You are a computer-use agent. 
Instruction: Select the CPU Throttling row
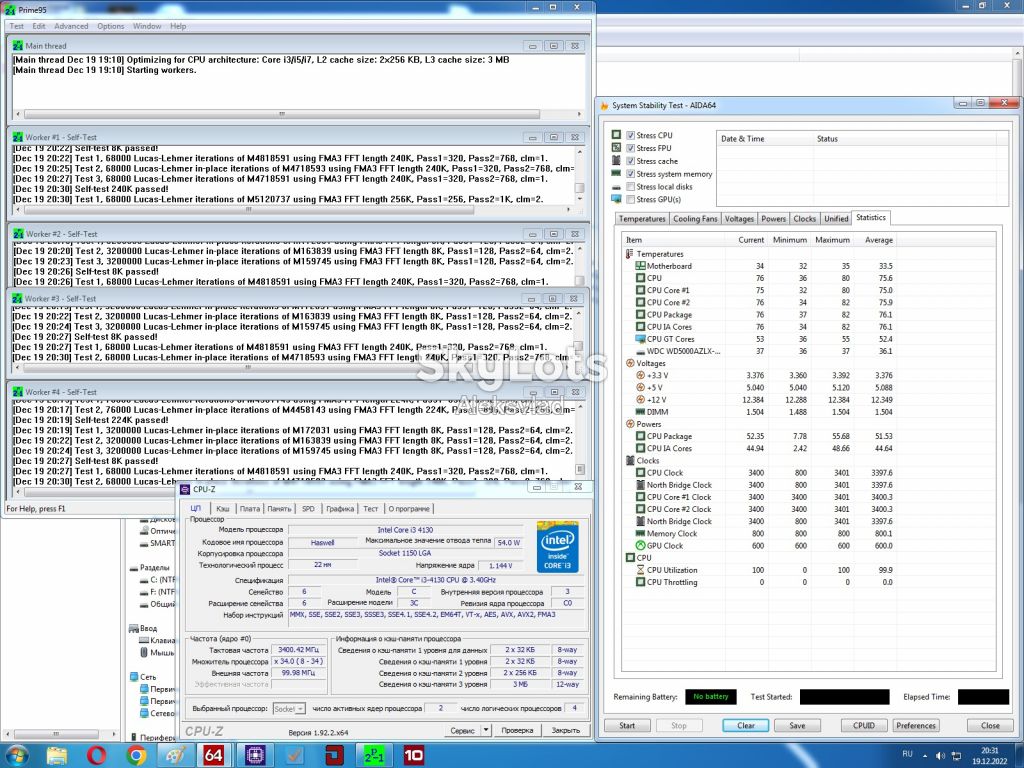coord(759,582)
